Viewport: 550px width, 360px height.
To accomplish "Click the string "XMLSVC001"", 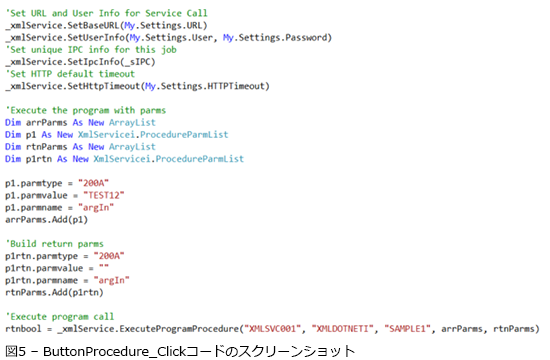I will (273, 329).
